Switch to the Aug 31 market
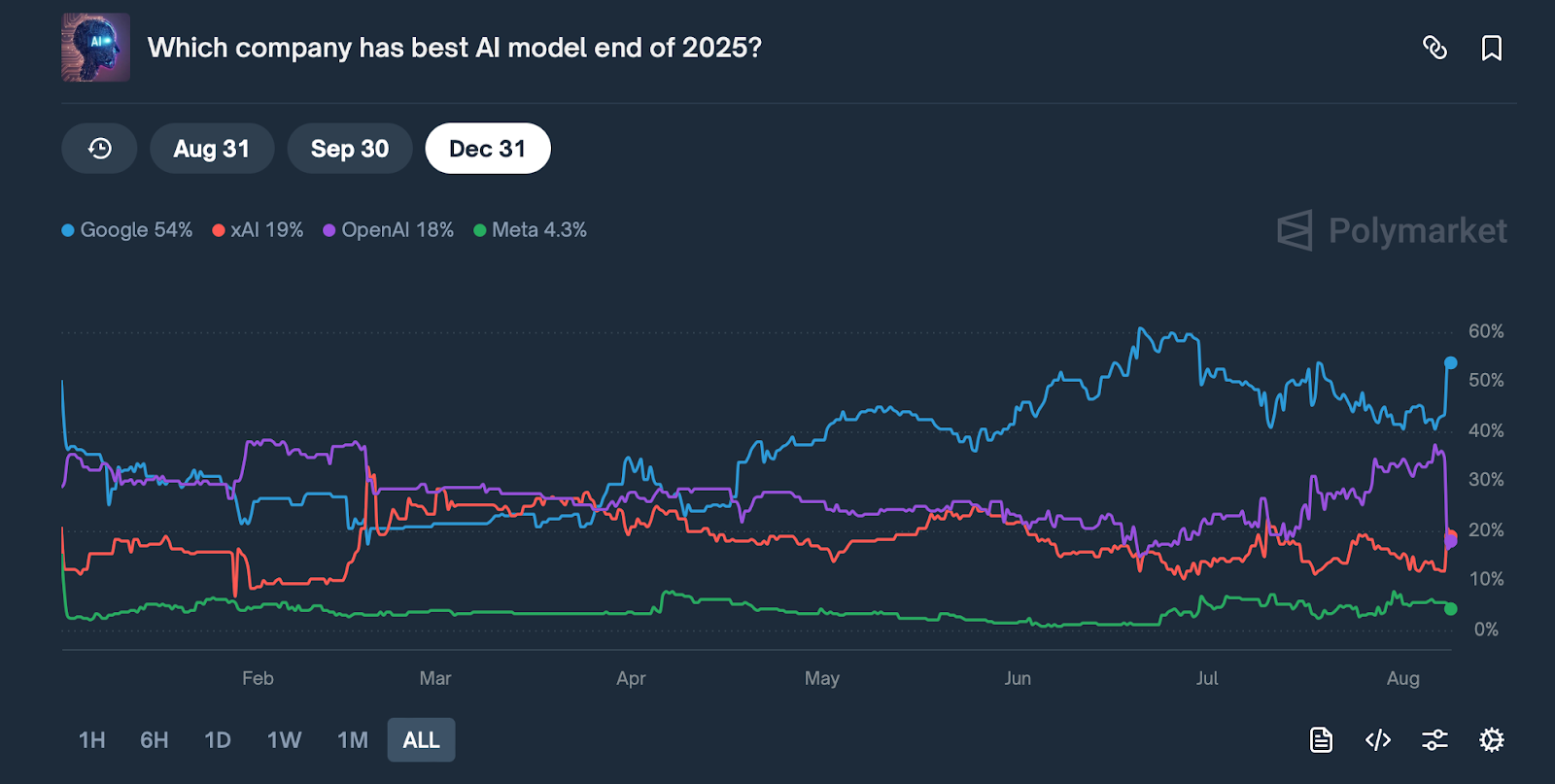This screenshot has width=1555, height=784. 212,148
